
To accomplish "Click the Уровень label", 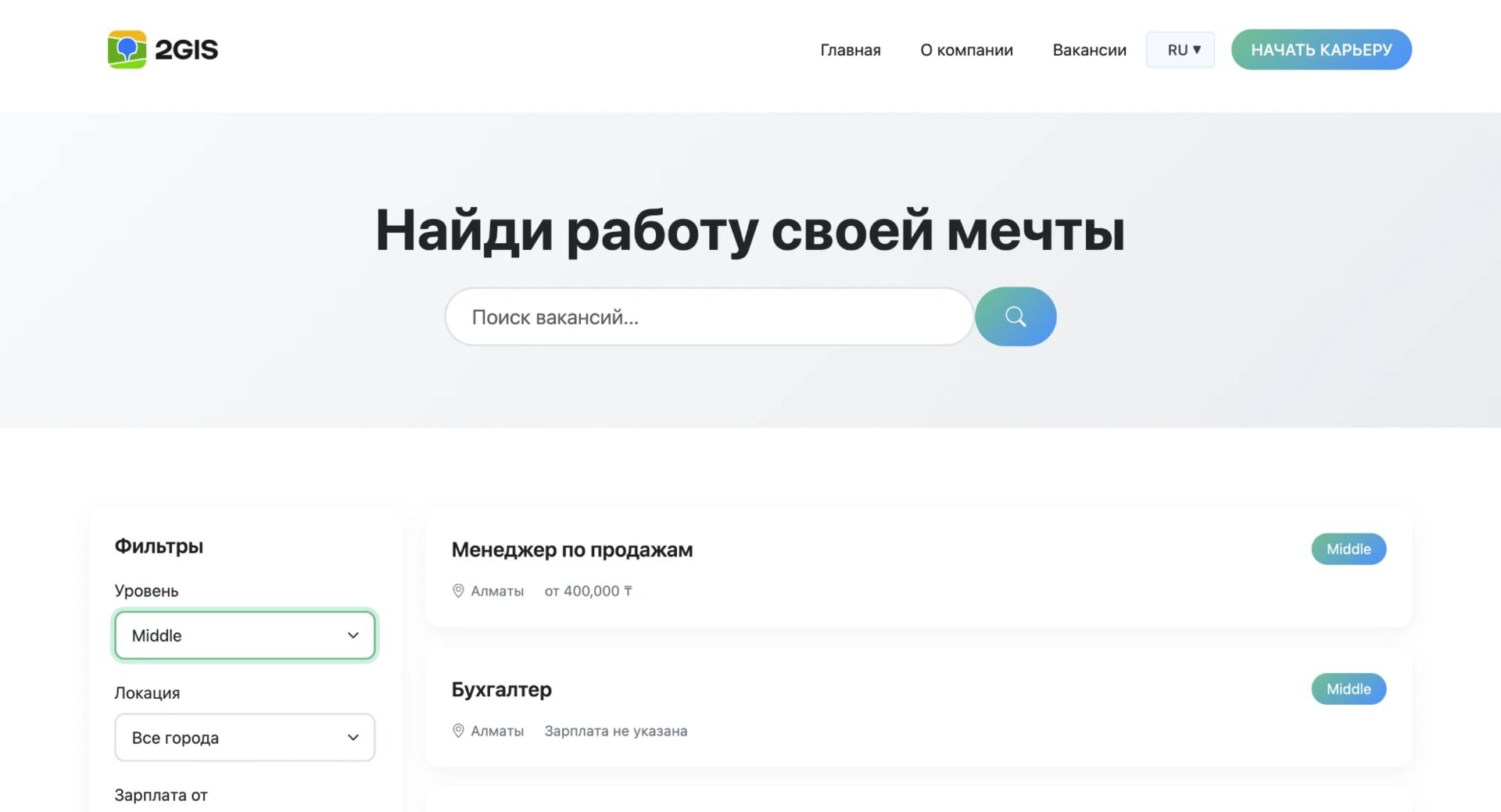I will (146, 591).
